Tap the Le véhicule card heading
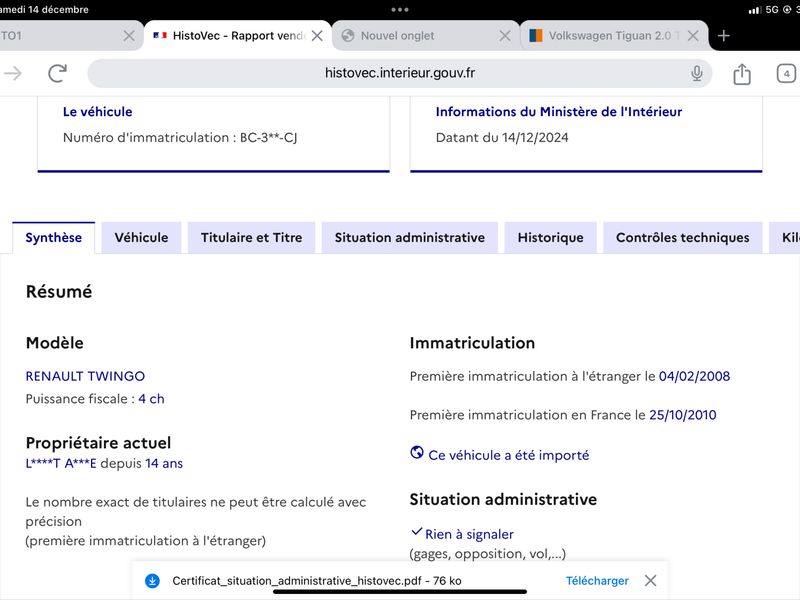 [97, 112]
